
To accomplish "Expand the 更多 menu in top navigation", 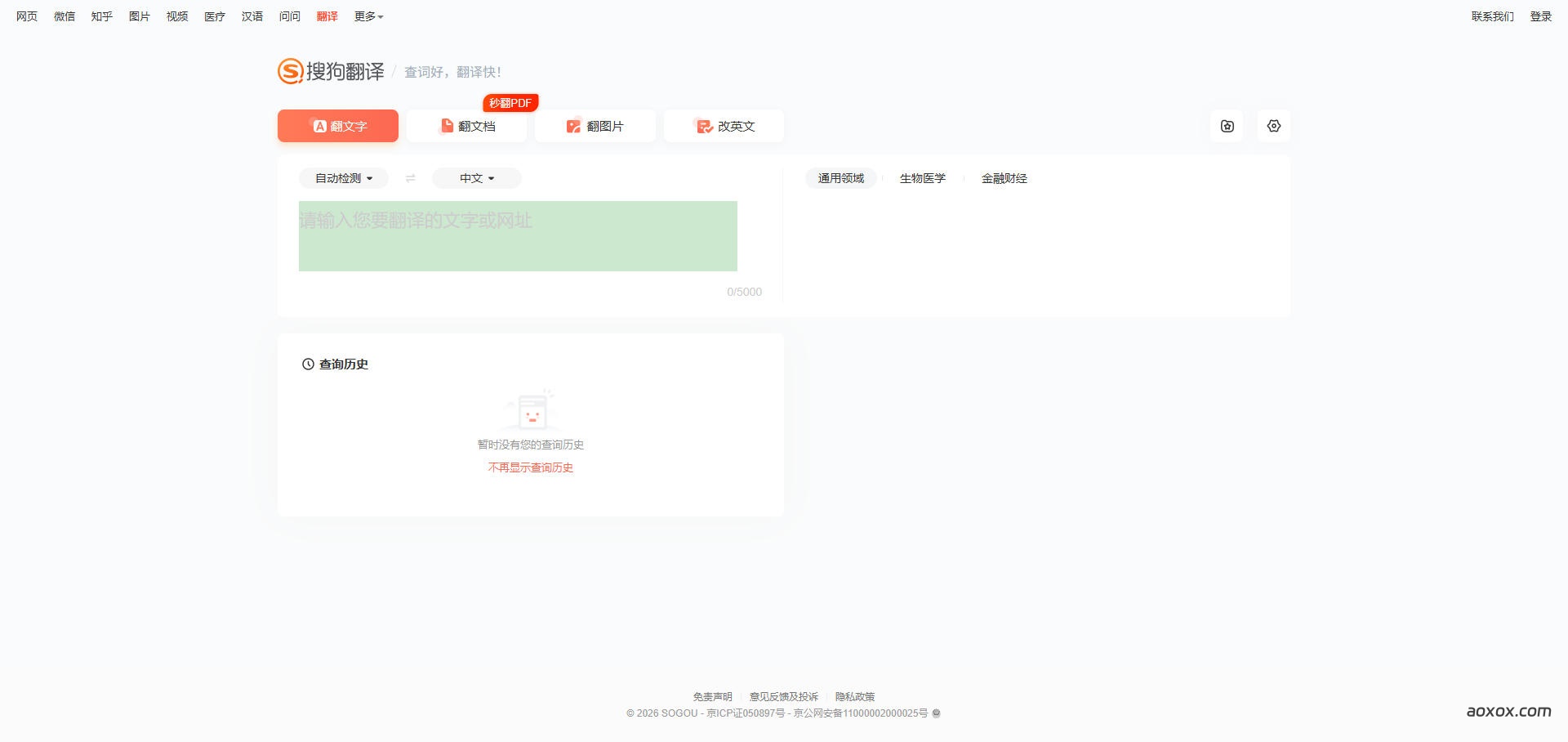I will pos(368,16).
